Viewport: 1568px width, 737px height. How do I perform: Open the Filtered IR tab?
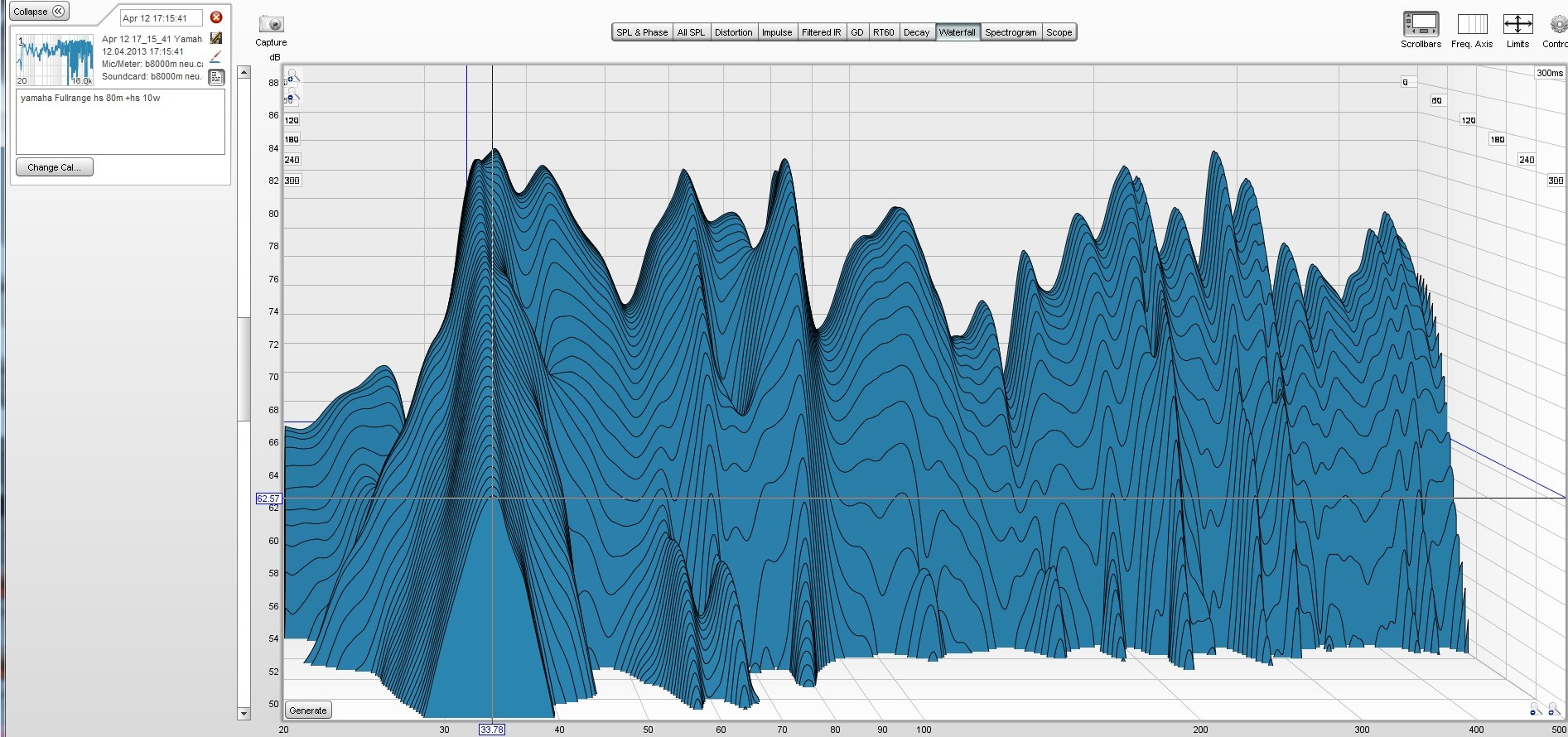[x=822, y=32]
